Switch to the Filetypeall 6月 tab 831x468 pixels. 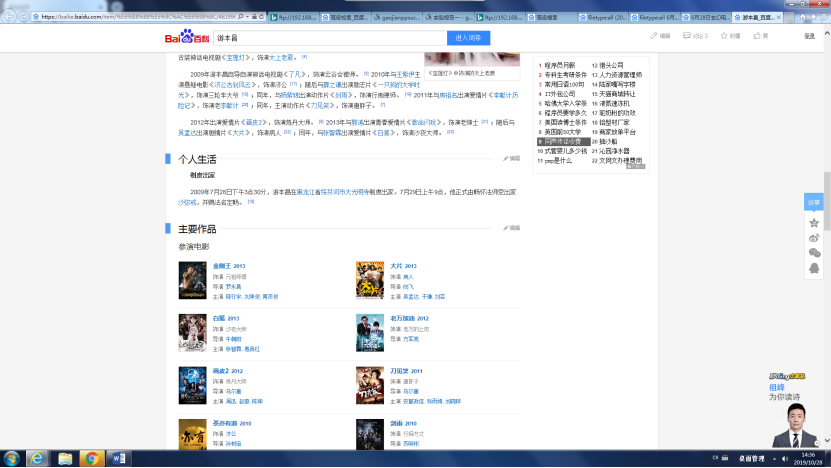tap(656, 17)
